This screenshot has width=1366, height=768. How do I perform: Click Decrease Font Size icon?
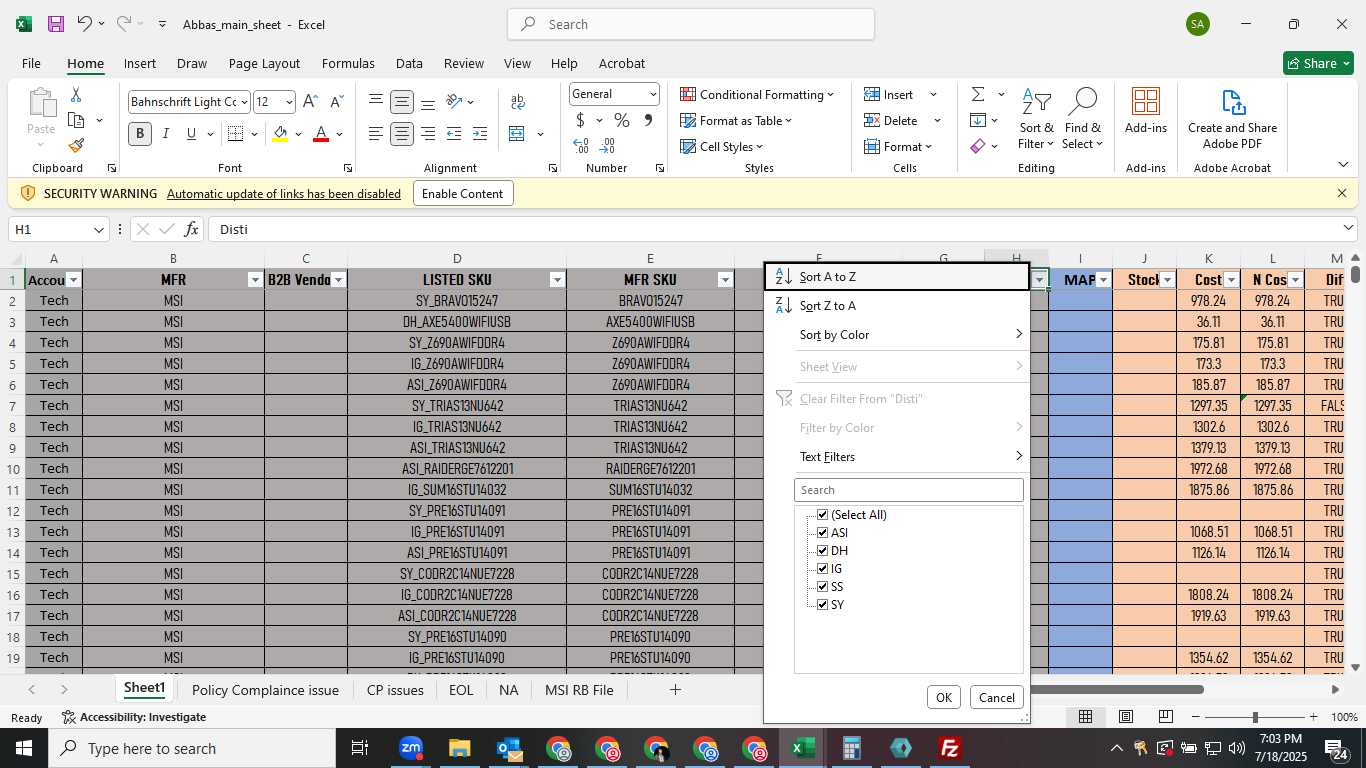tap(336, 102)
